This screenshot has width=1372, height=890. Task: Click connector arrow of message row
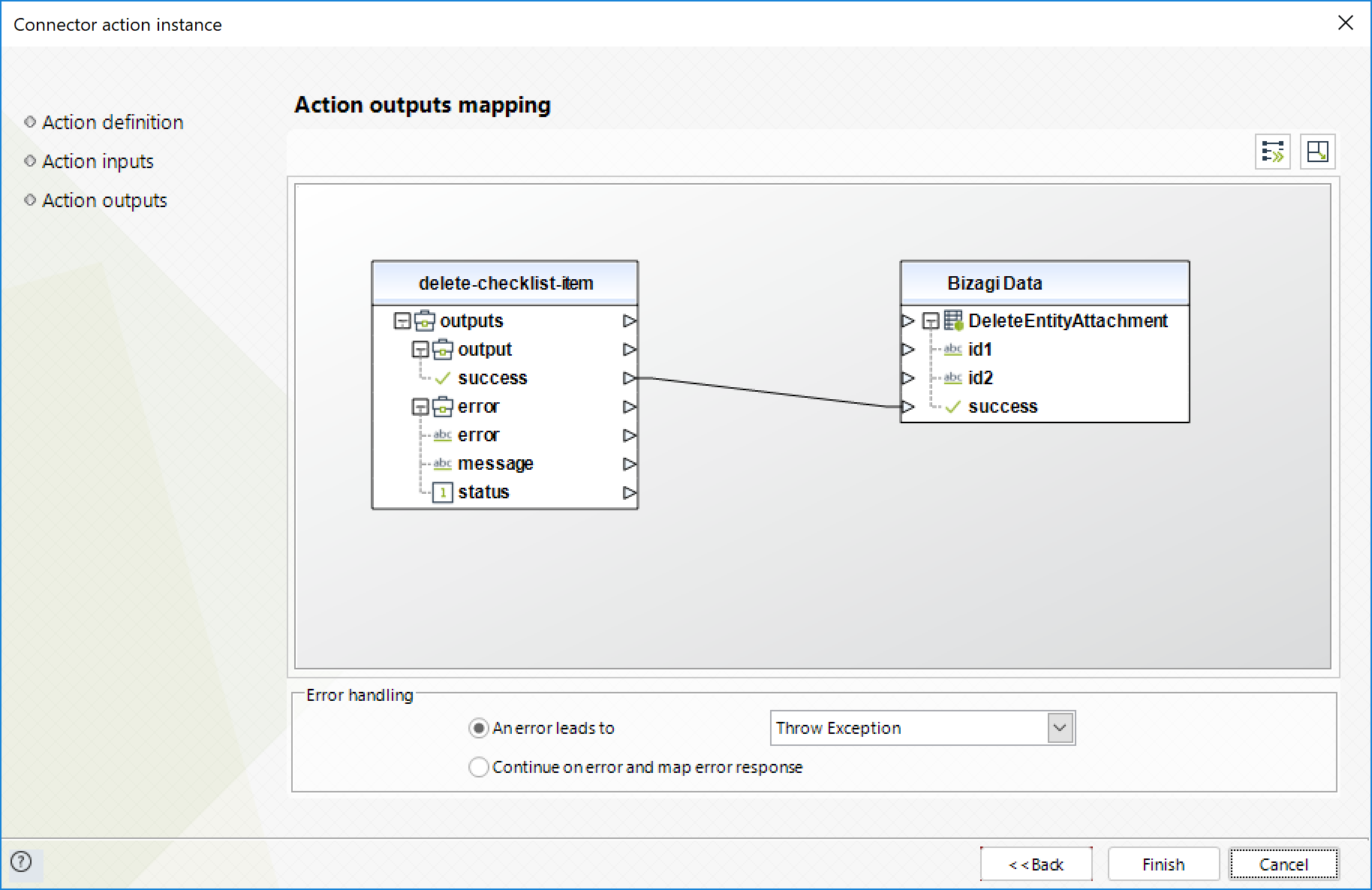coord(630,464)
